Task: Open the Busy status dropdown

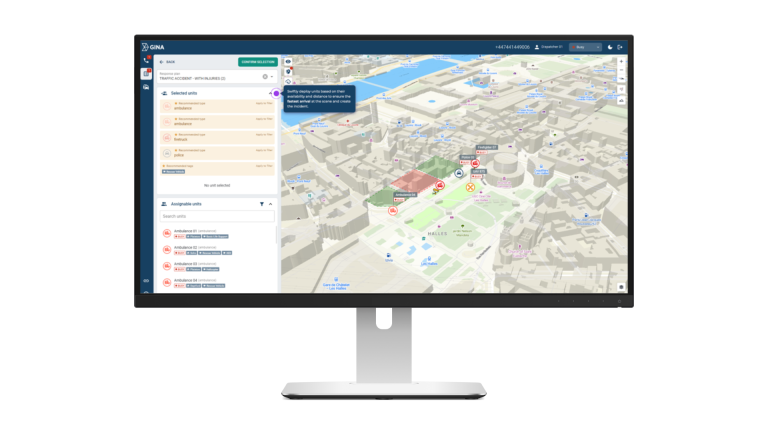Action: [586, 47]
